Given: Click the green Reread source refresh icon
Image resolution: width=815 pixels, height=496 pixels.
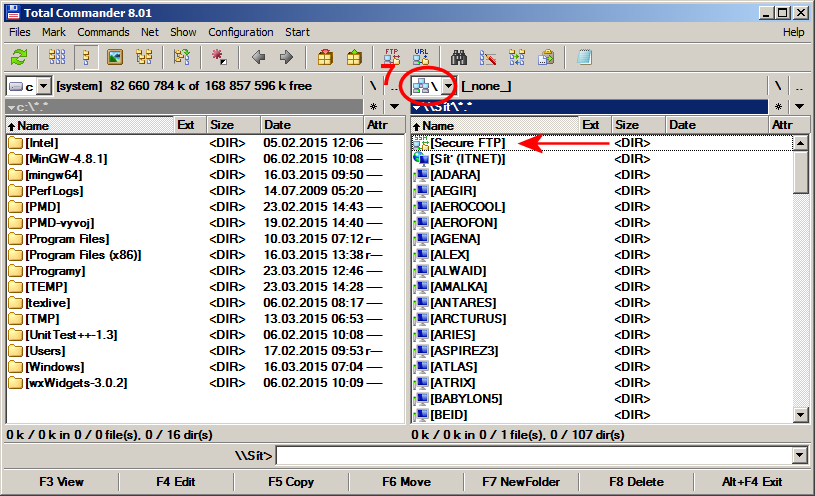Looking at the screenshot, I should click(18, 57).
